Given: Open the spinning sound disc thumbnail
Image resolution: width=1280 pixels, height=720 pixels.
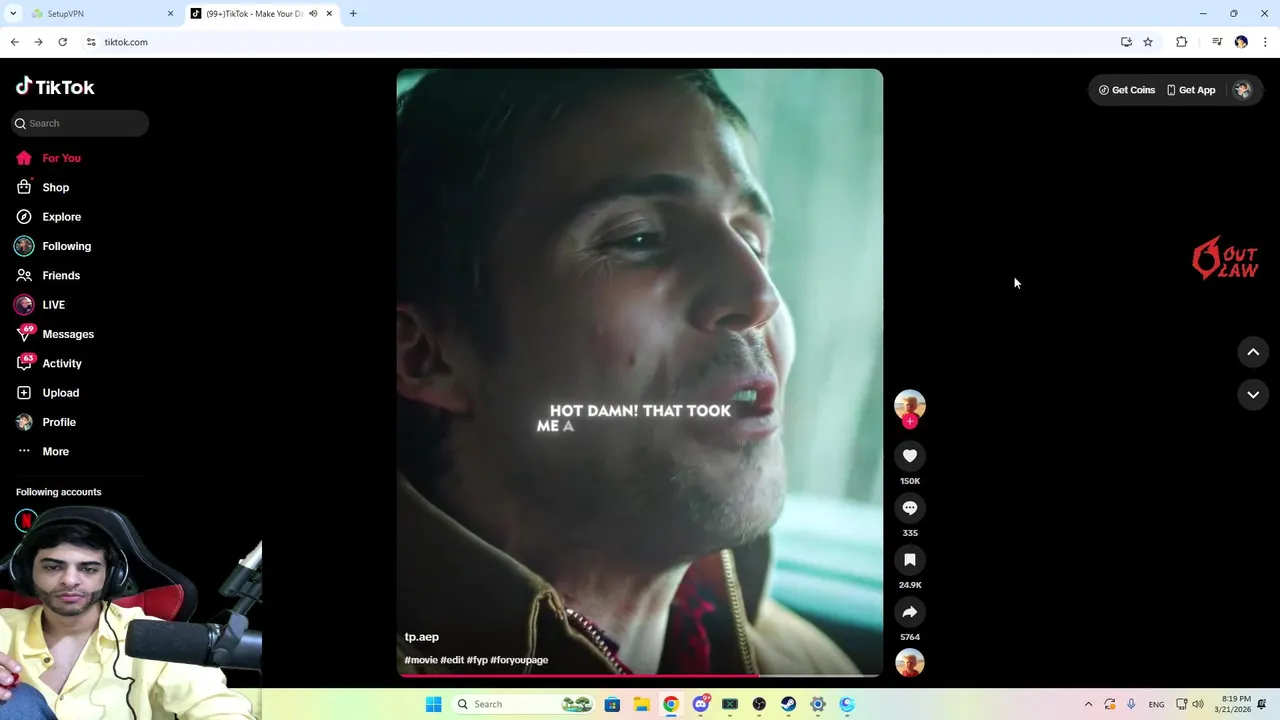Looking at the screenshot, I should coord(910,663).
